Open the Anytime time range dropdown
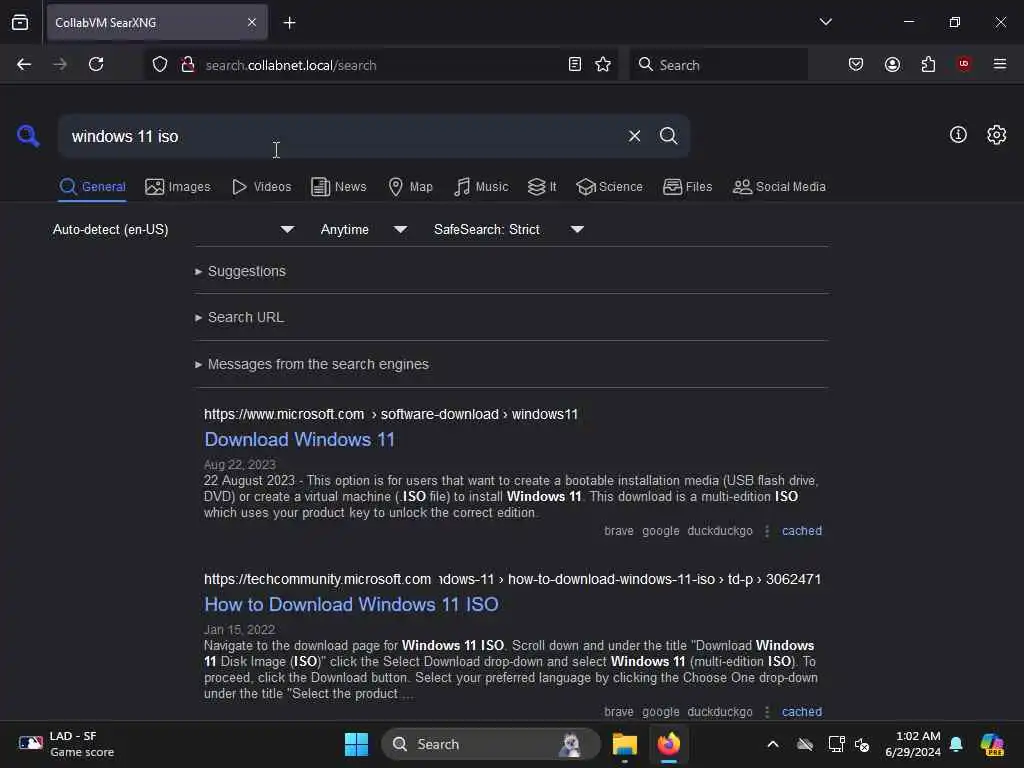Viewport: 1024px width, 768px height. [x=364, y=229]
